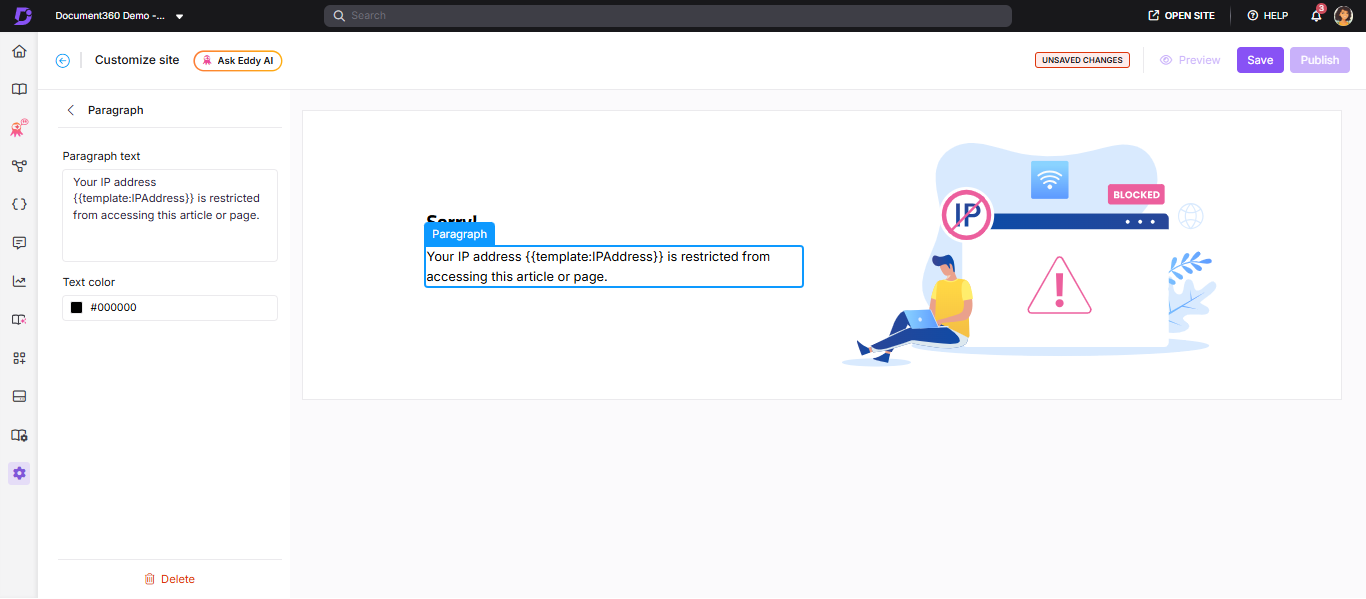This screenshot has width=1366, height=599.
Task: Click the Sorry! heading in the preview
Action: [452, 219]
